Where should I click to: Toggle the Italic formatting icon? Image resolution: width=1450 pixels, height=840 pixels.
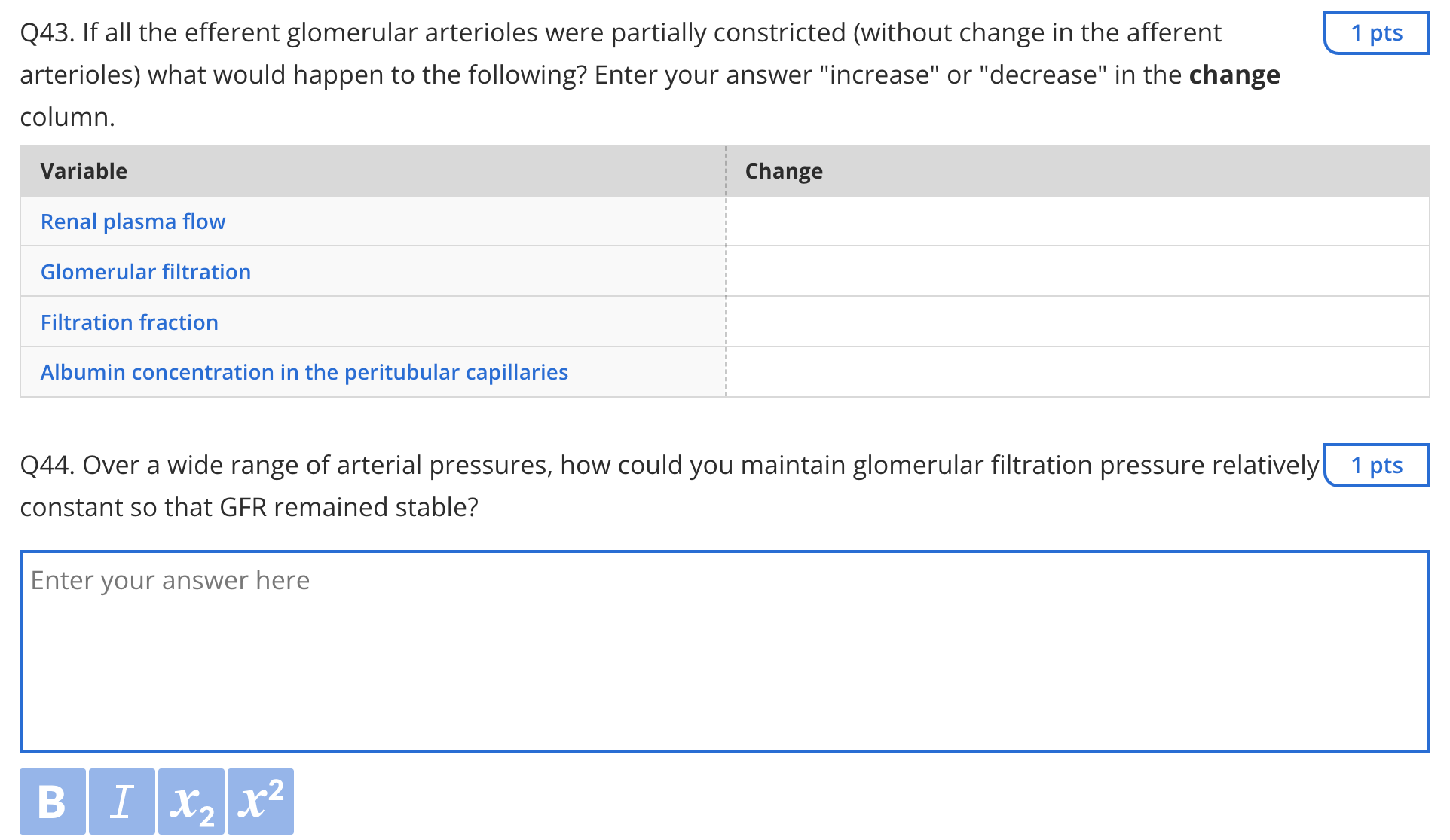pos(121,801)
